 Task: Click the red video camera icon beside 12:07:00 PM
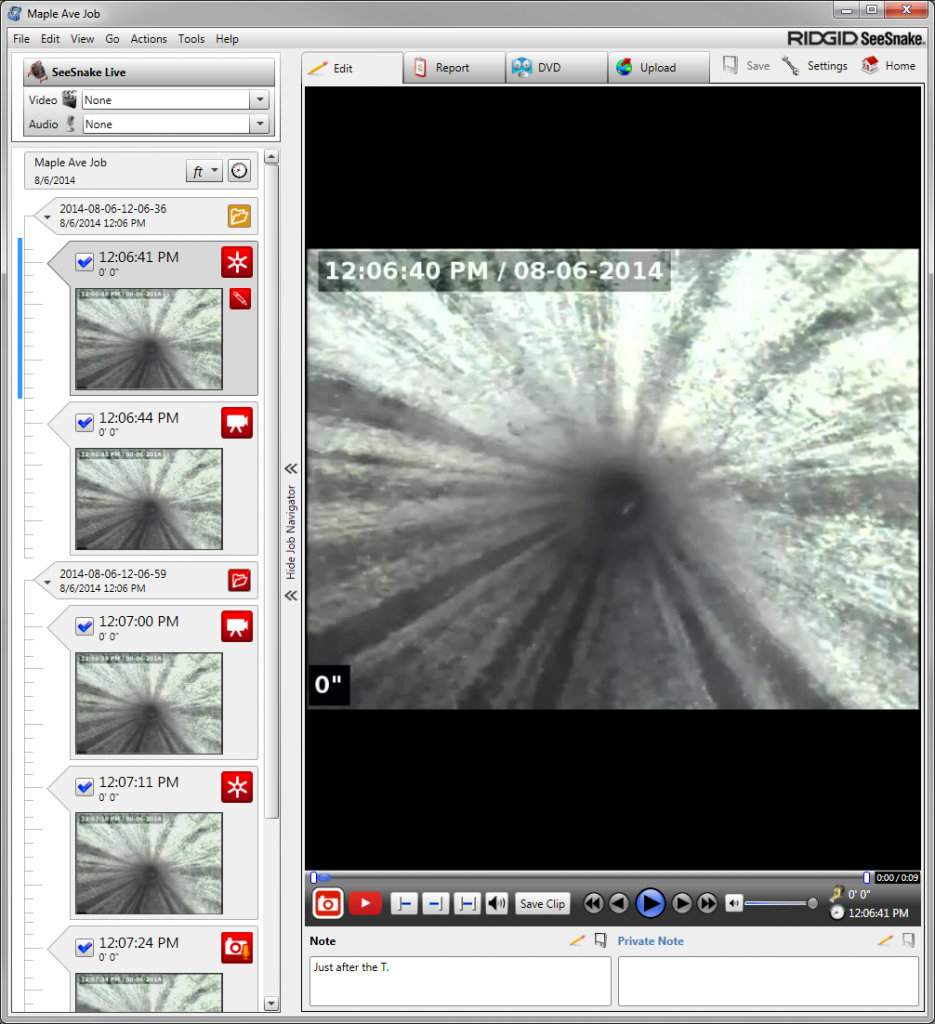(x=237, y=626)
